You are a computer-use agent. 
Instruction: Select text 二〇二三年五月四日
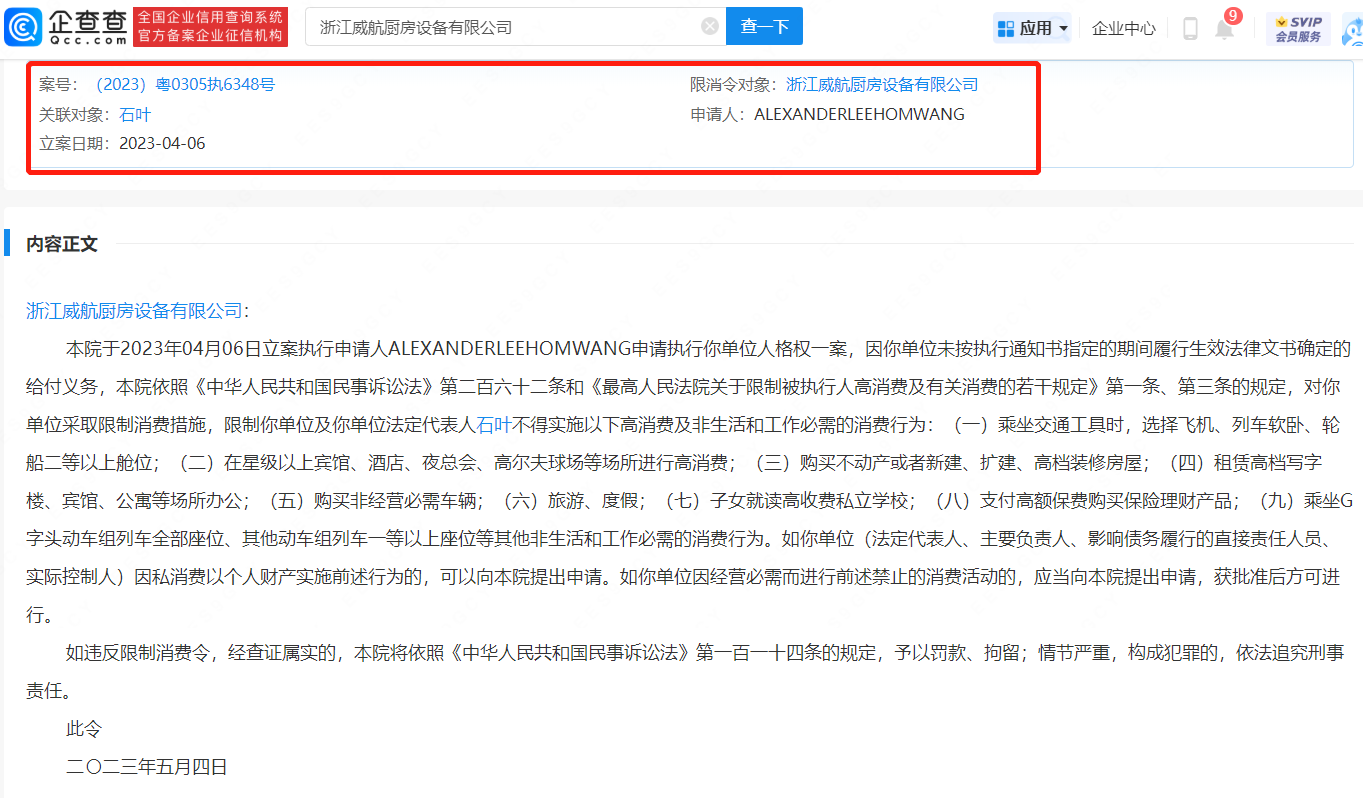point(147,767)
